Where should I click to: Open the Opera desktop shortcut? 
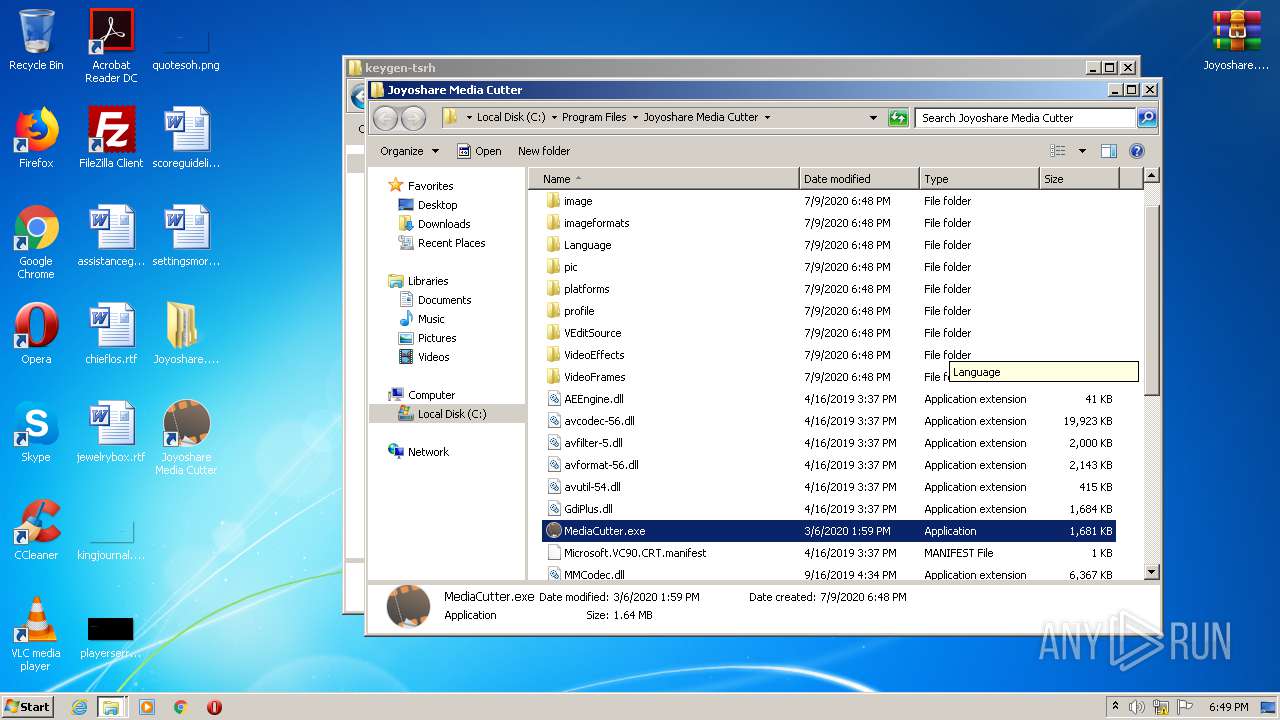coord(36,334)
